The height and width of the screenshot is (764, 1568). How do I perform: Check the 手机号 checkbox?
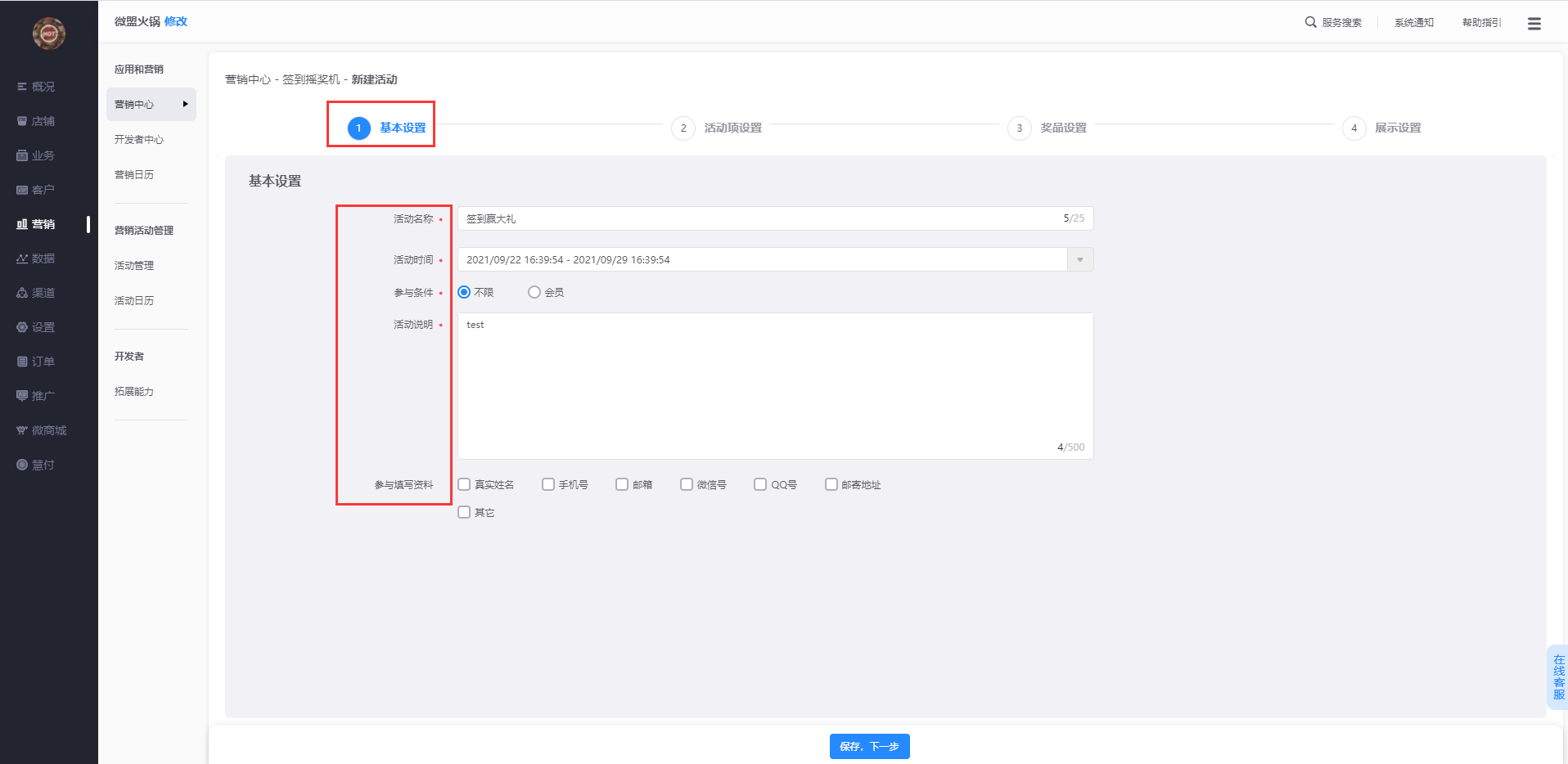click(548, 484)
